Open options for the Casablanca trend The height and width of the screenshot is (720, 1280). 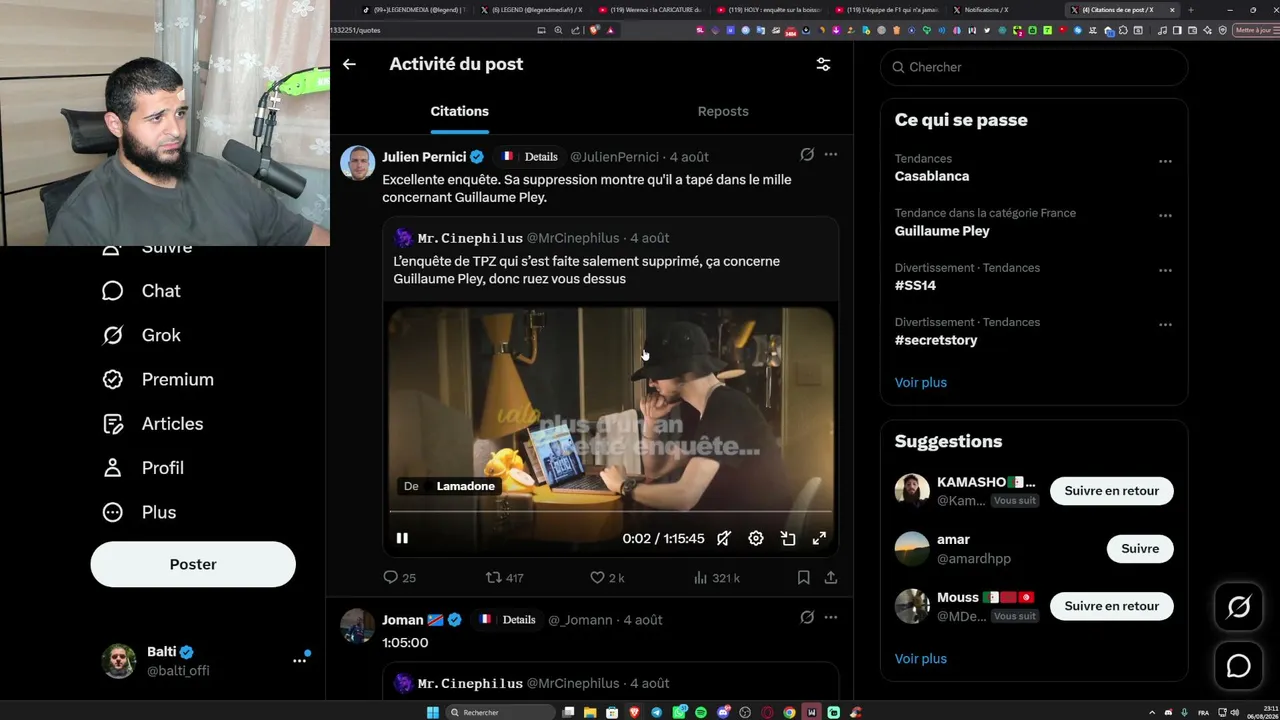tap(1165, 161)
